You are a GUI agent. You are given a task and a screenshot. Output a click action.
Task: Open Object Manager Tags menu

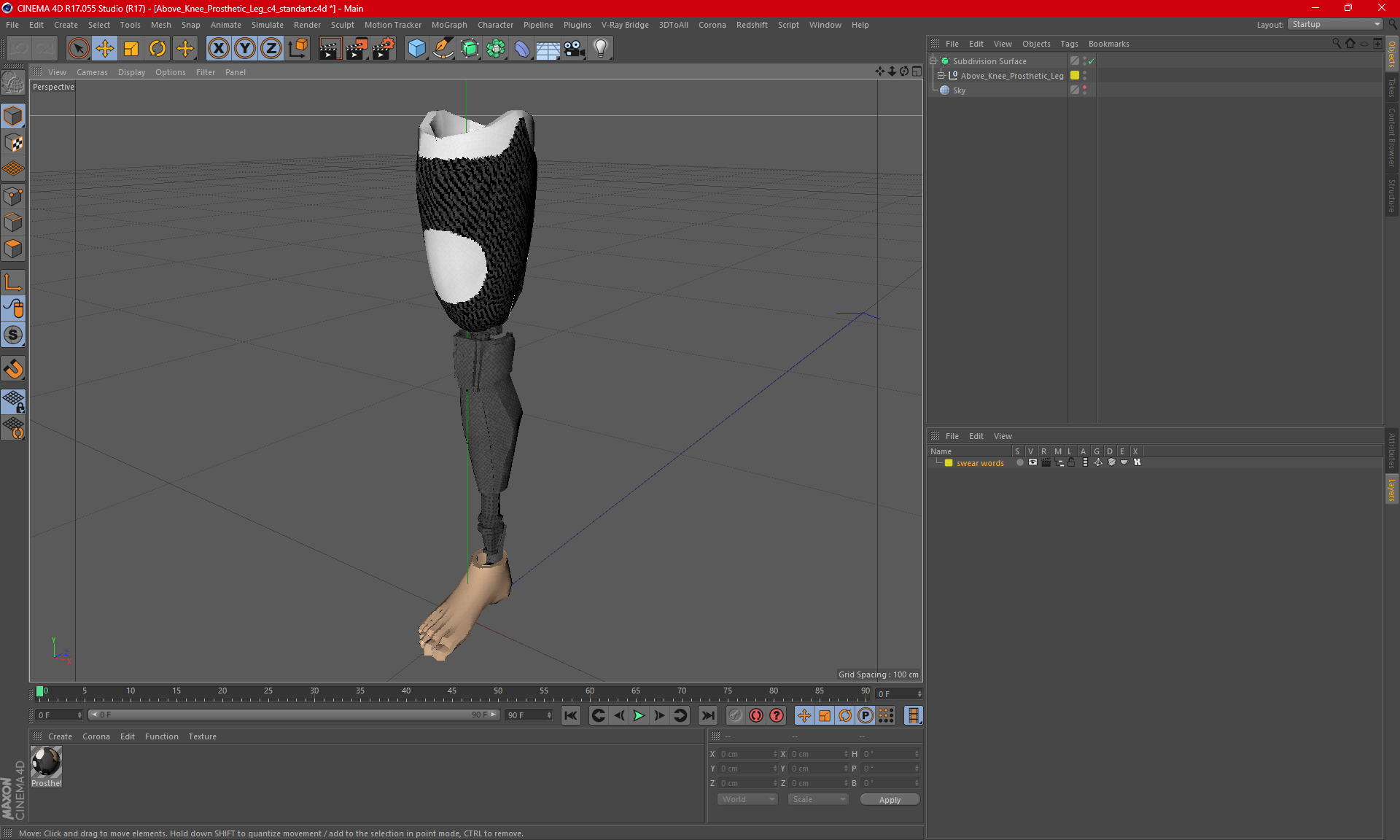click(1069, 44)
